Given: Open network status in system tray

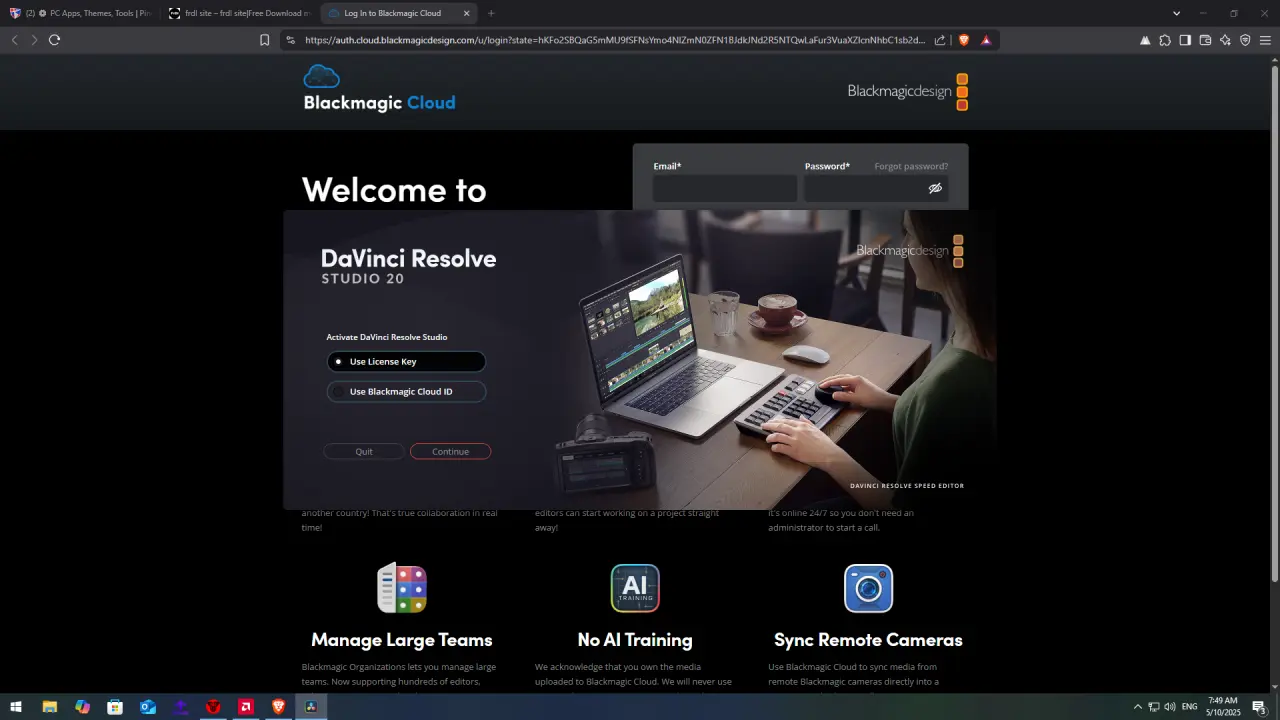Looking at the screenshot, I should (1154, 707).
